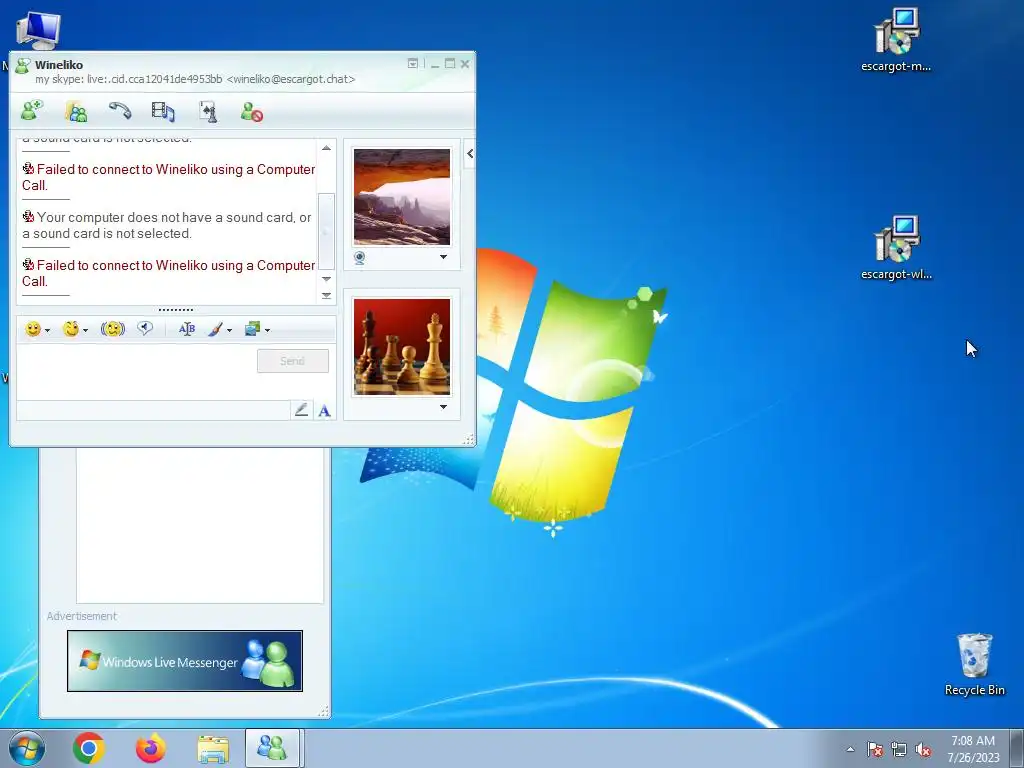The width and height of the screenshot is (1024, 768).
Task: Open my chess display picture options arrow
Action: coord(443,407)
